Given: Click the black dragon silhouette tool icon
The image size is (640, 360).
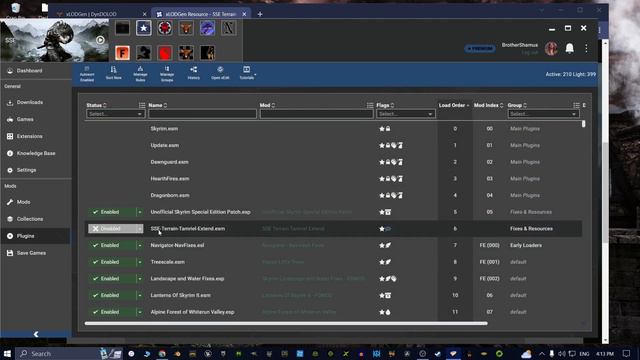Looking at the screenshot, I should point(144,53).
